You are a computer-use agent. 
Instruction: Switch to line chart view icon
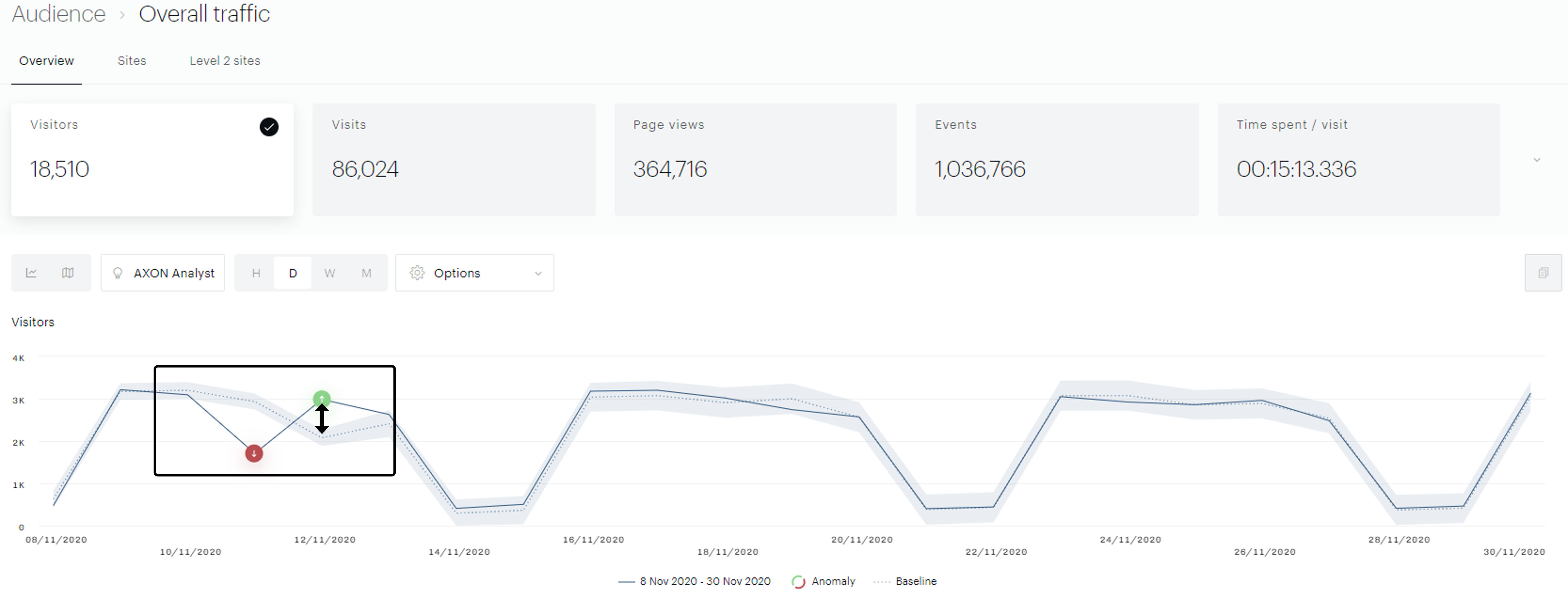tap(31, 273)
